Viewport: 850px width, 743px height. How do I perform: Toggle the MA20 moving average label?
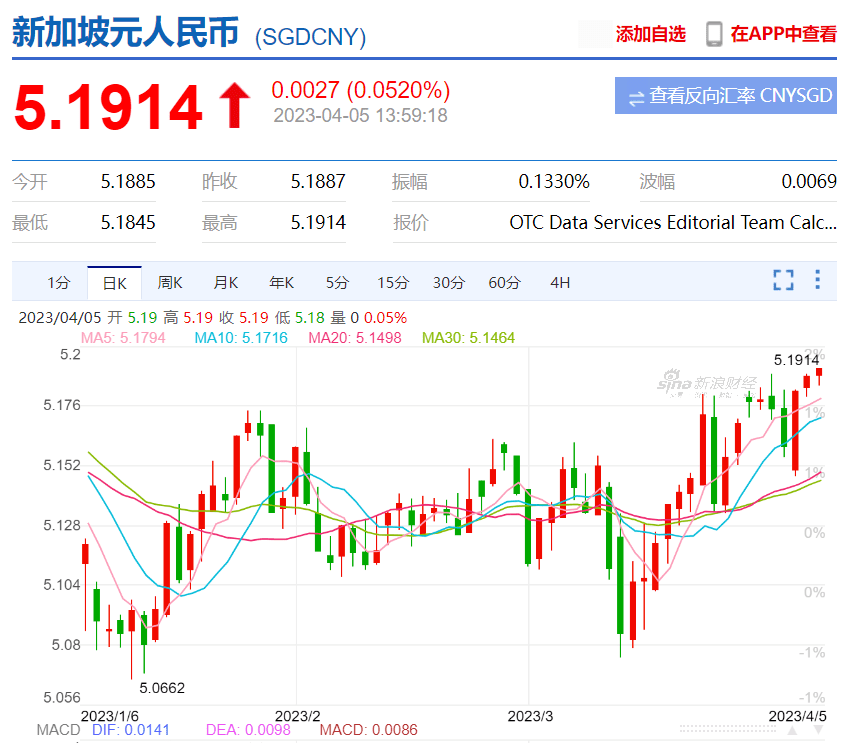tap(354, 338)
